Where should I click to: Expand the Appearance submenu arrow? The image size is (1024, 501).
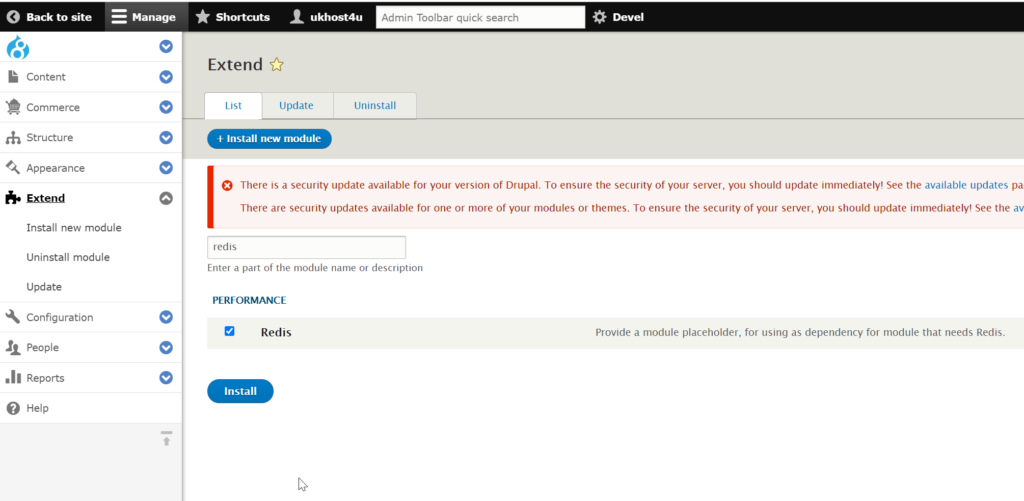tap(166, 168)
